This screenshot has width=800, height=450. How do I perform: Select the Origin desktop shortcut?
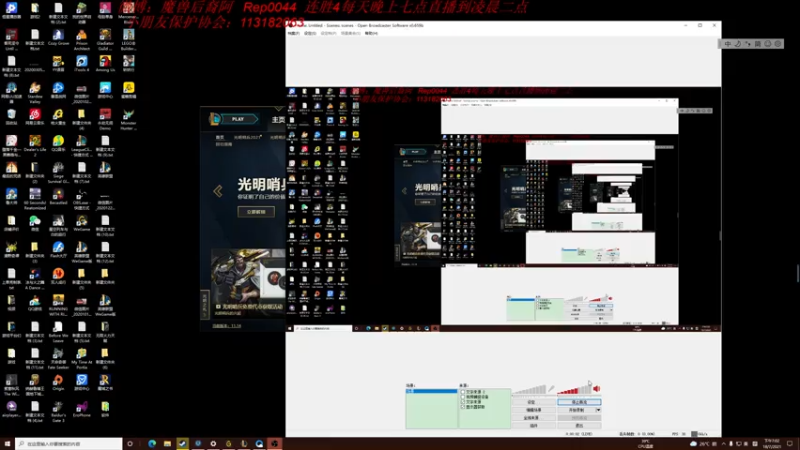[58, 382]
